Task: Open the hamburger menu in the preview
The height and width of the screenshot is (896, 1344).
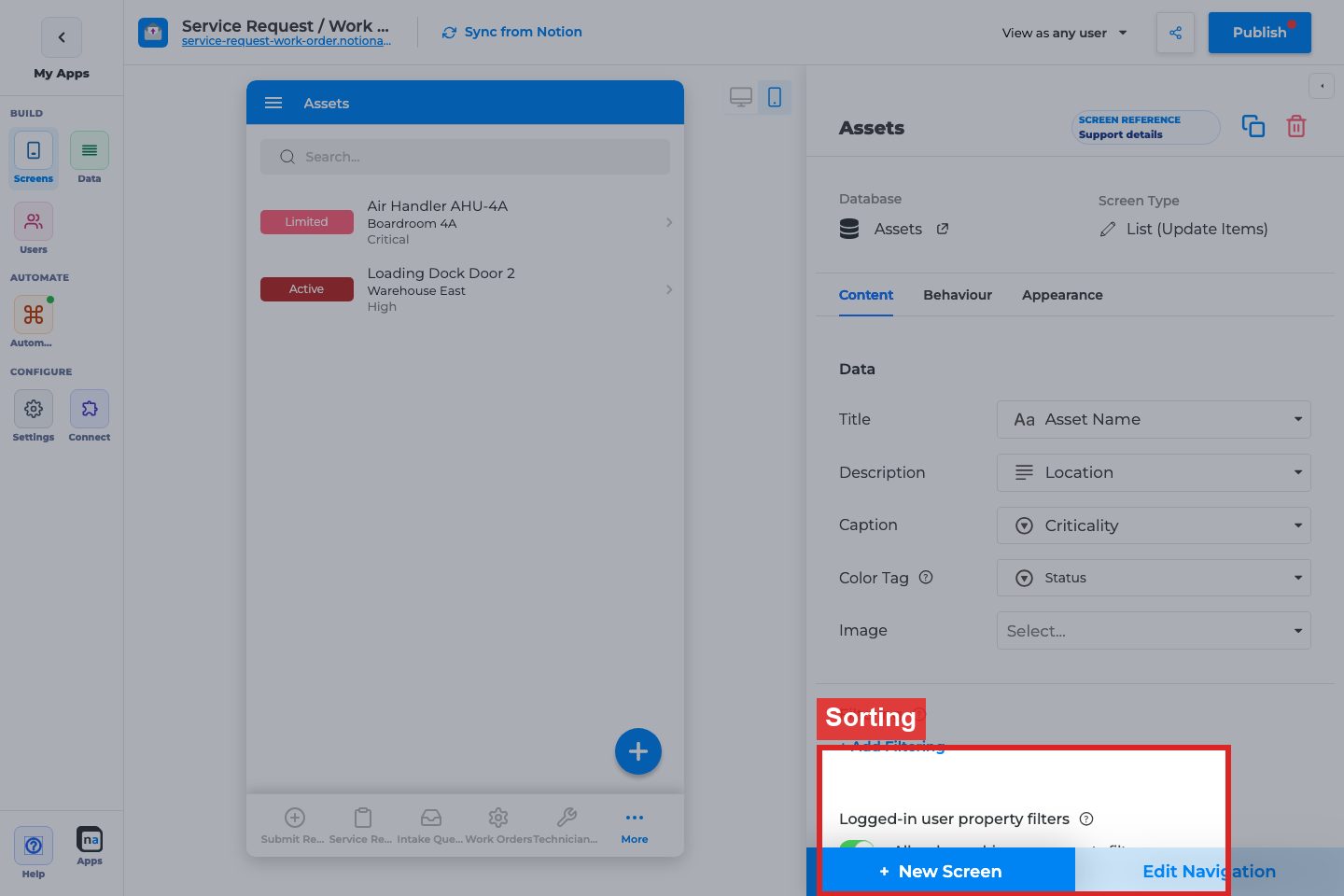Action: [x=273, y=103]
